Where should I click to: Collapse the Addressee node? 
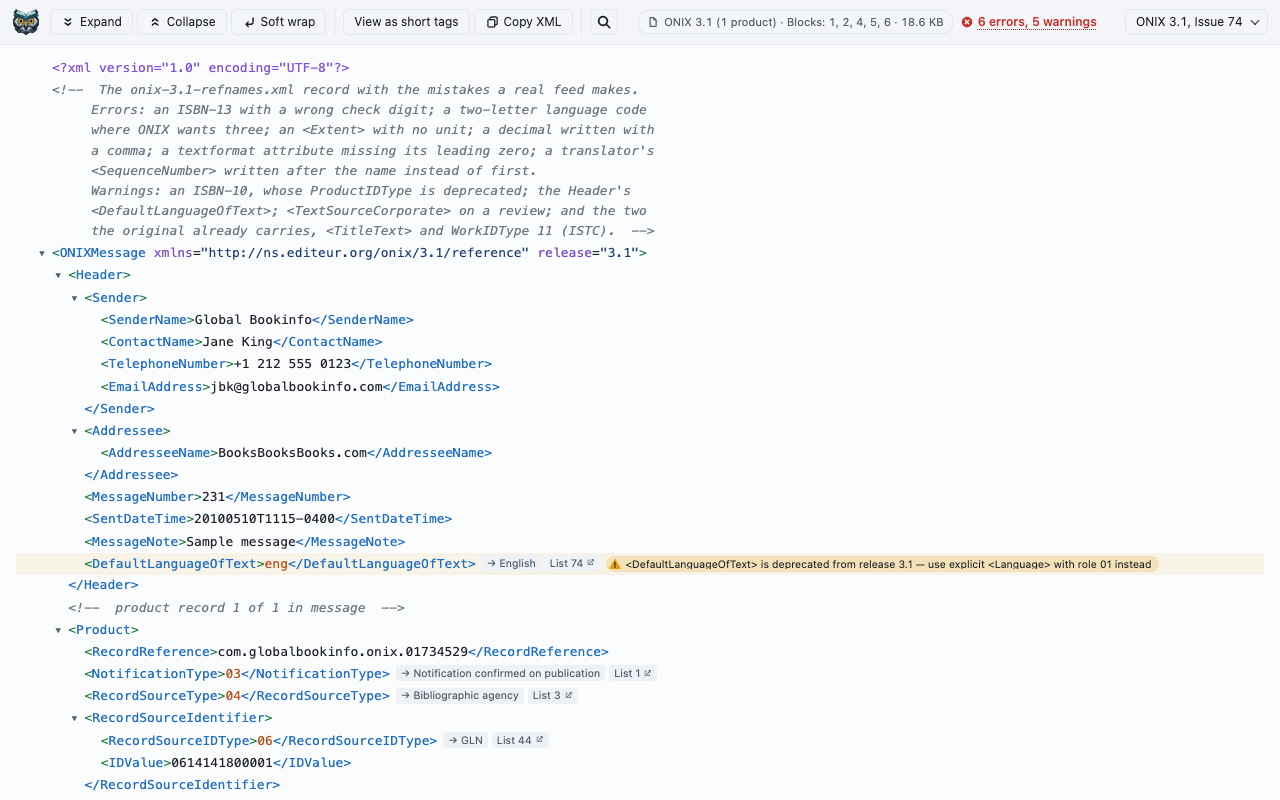point(74,431)
